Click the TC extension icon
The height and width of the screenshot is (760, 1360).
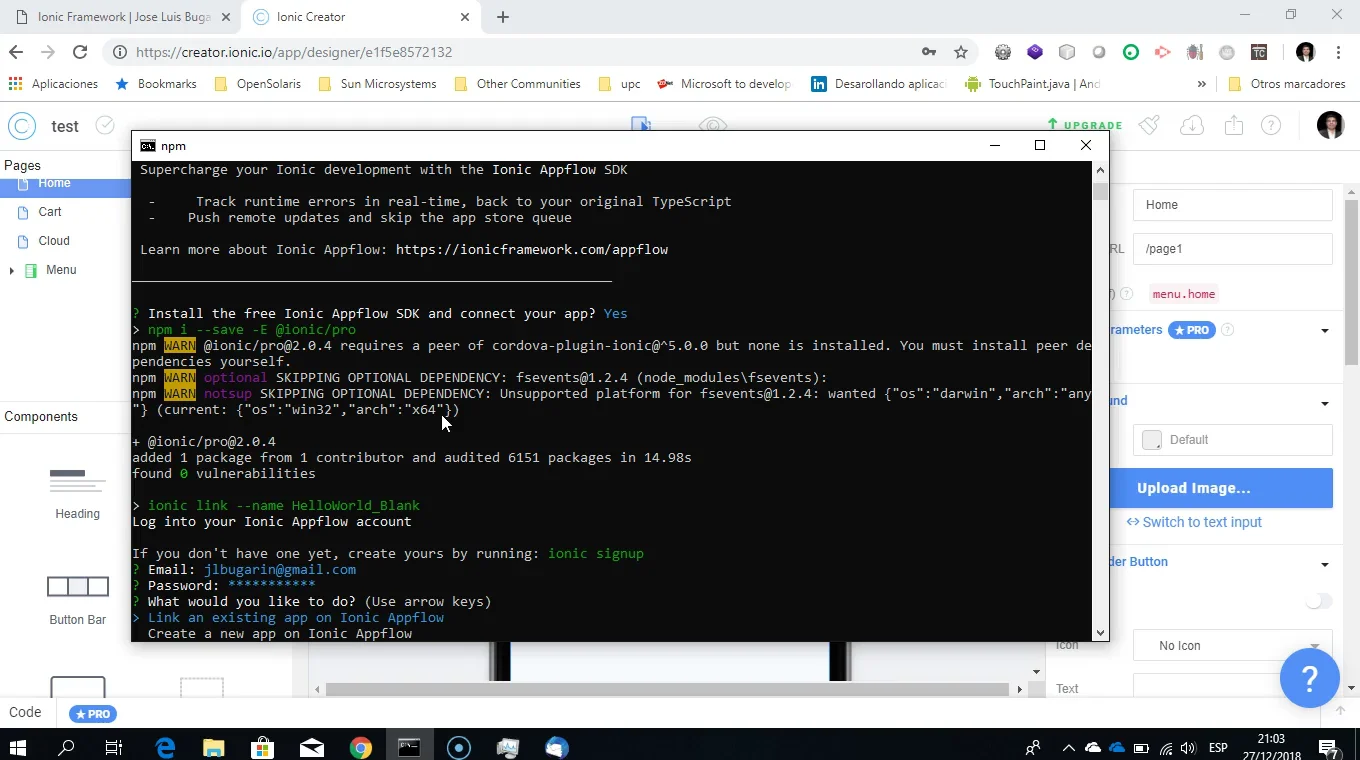[x=1259, y=52]
